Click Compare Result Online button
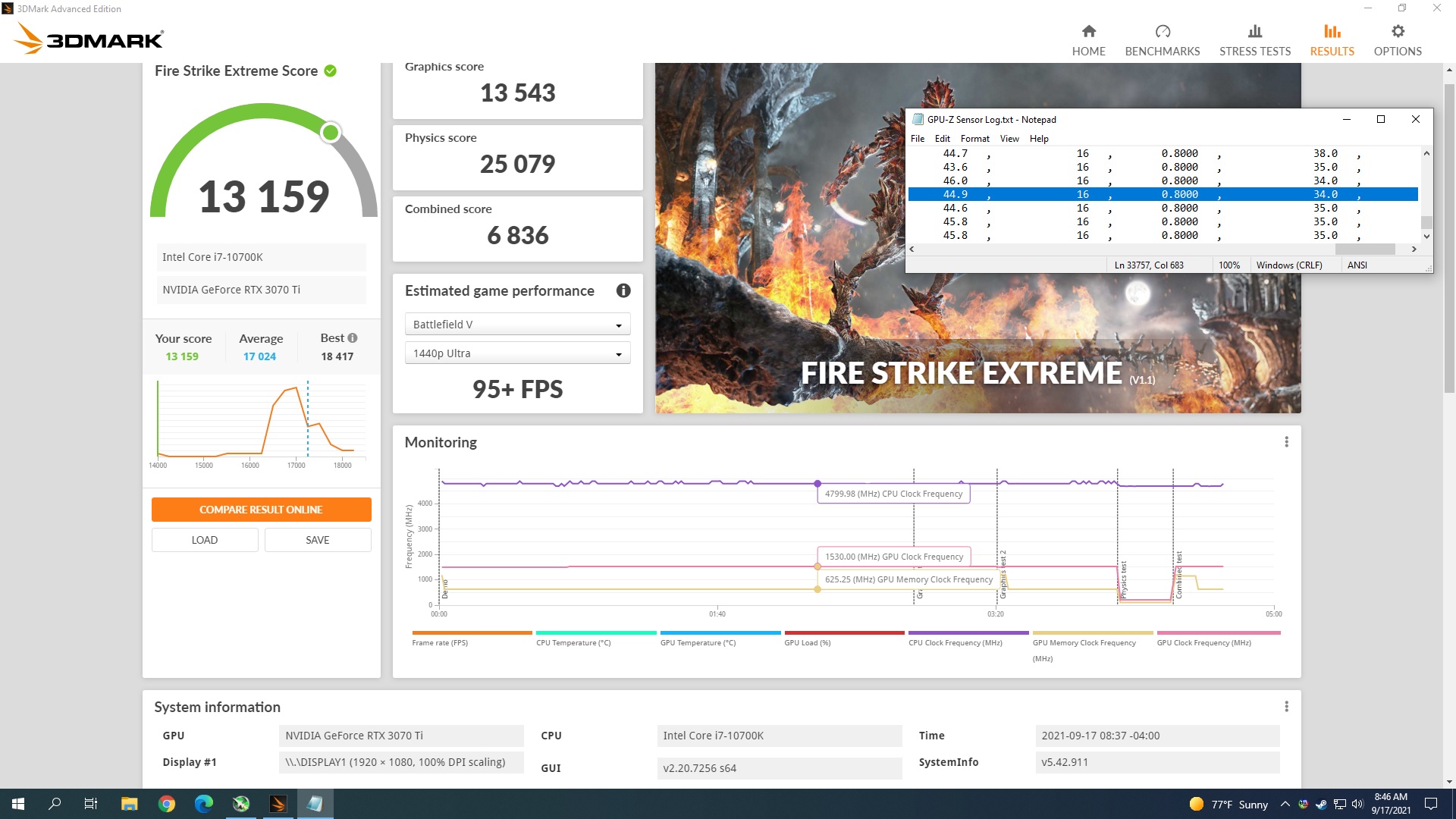Screen dimensions: 1456x819 coord(261,510)
